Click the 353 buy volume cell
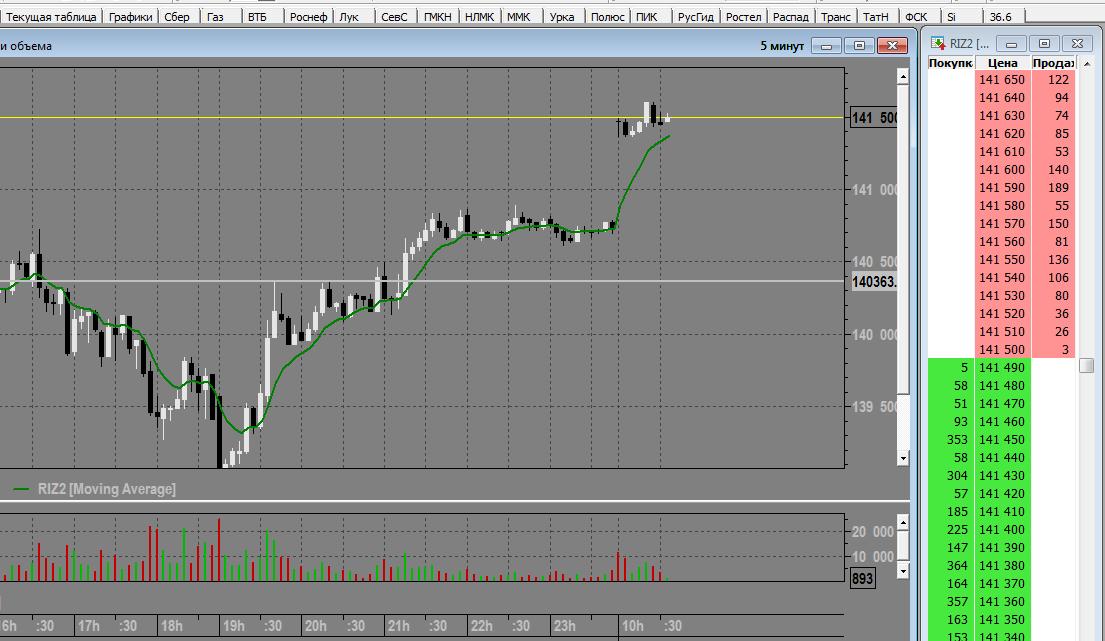Image resolution: width=1105 pixels, height=641 pixels. click(x=951, y=440)
